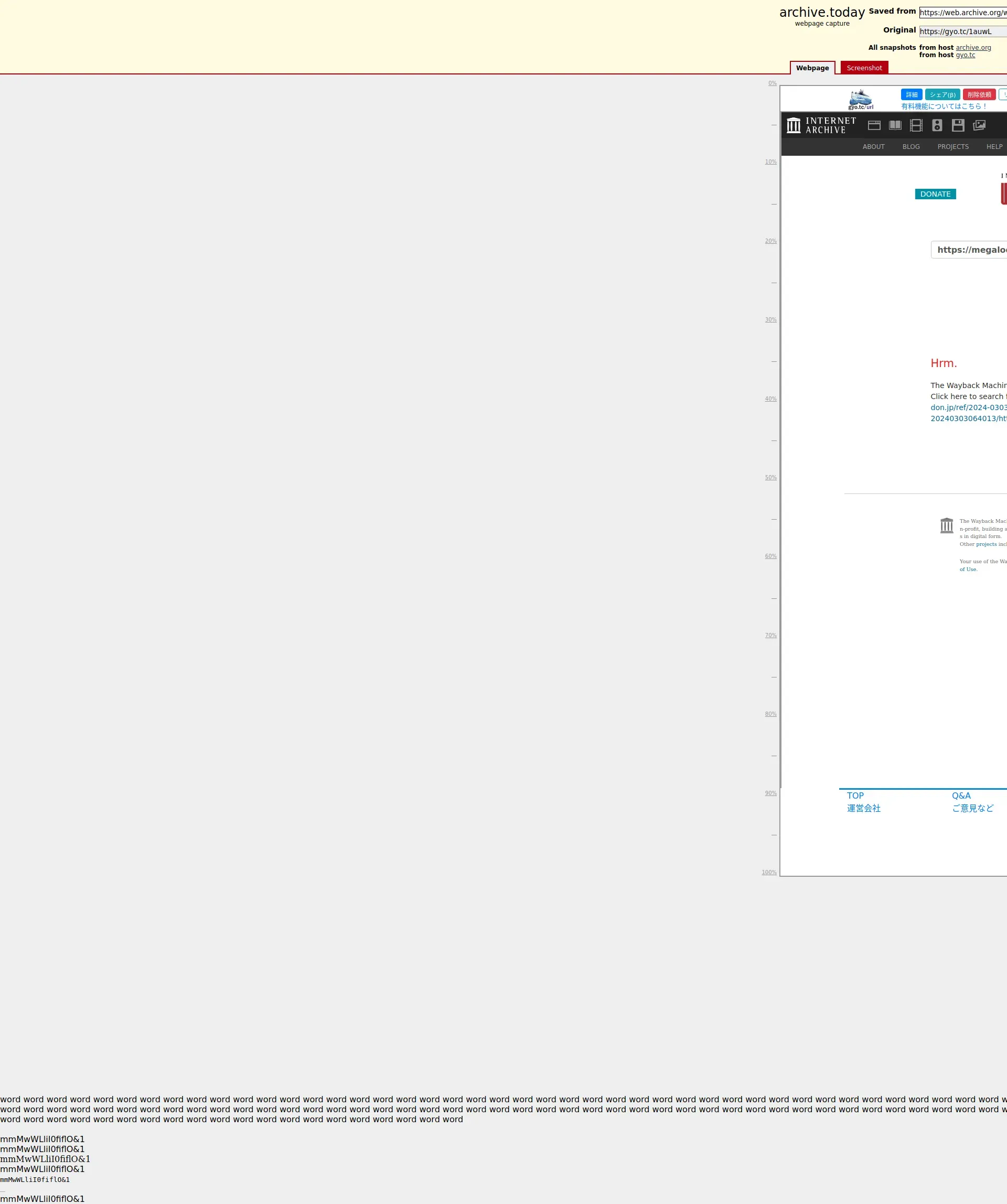Open the ABOUT menu item
The height and width of the screenshot is (1204, 1007).
[x=873, y=147]
